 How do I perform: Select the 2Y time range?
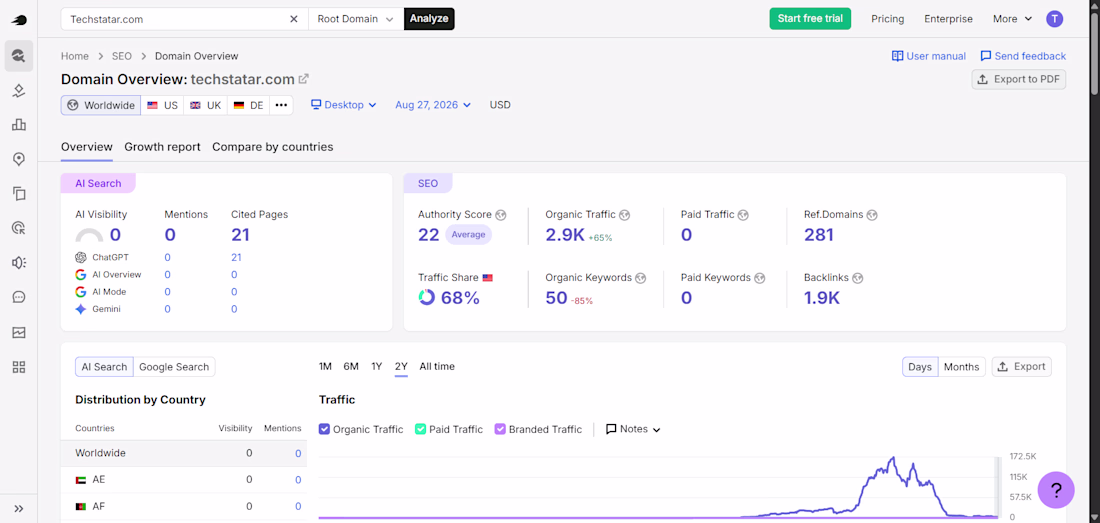(401, 366)
